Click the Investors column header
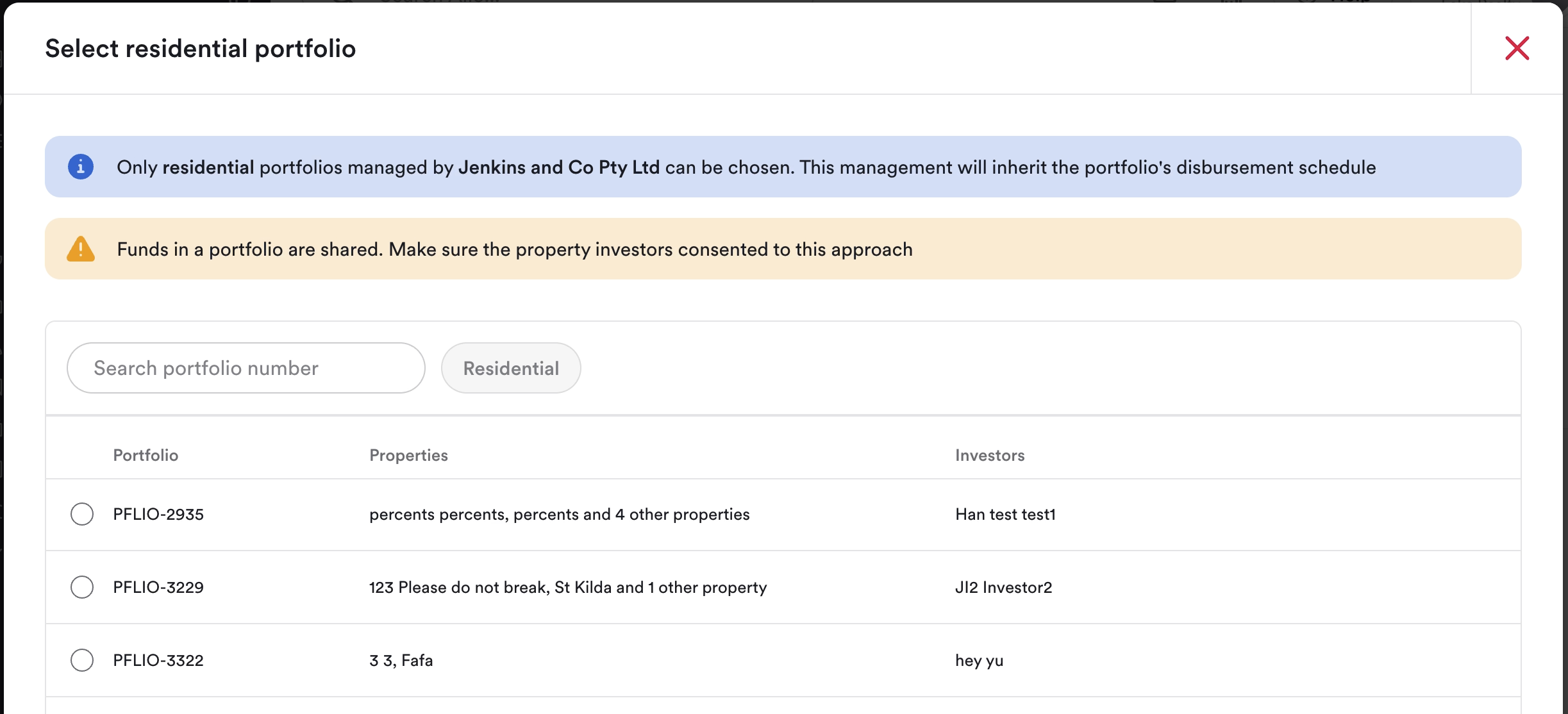Viewport: 1568px width, 714px height. (990, 455)
